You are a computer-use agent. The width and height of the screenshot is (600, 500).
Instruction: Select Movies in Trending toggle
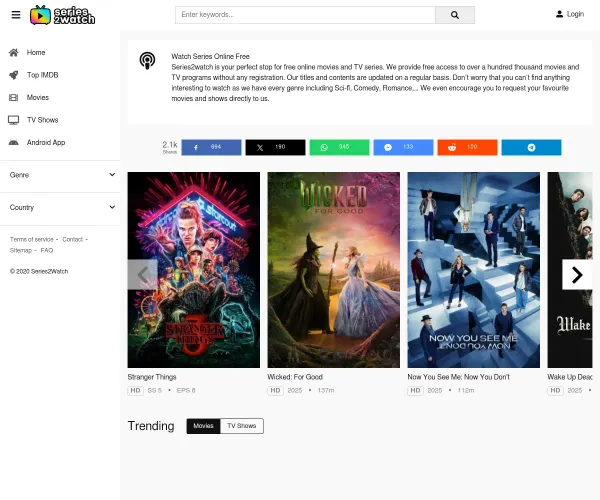click(x=203, y=426)
